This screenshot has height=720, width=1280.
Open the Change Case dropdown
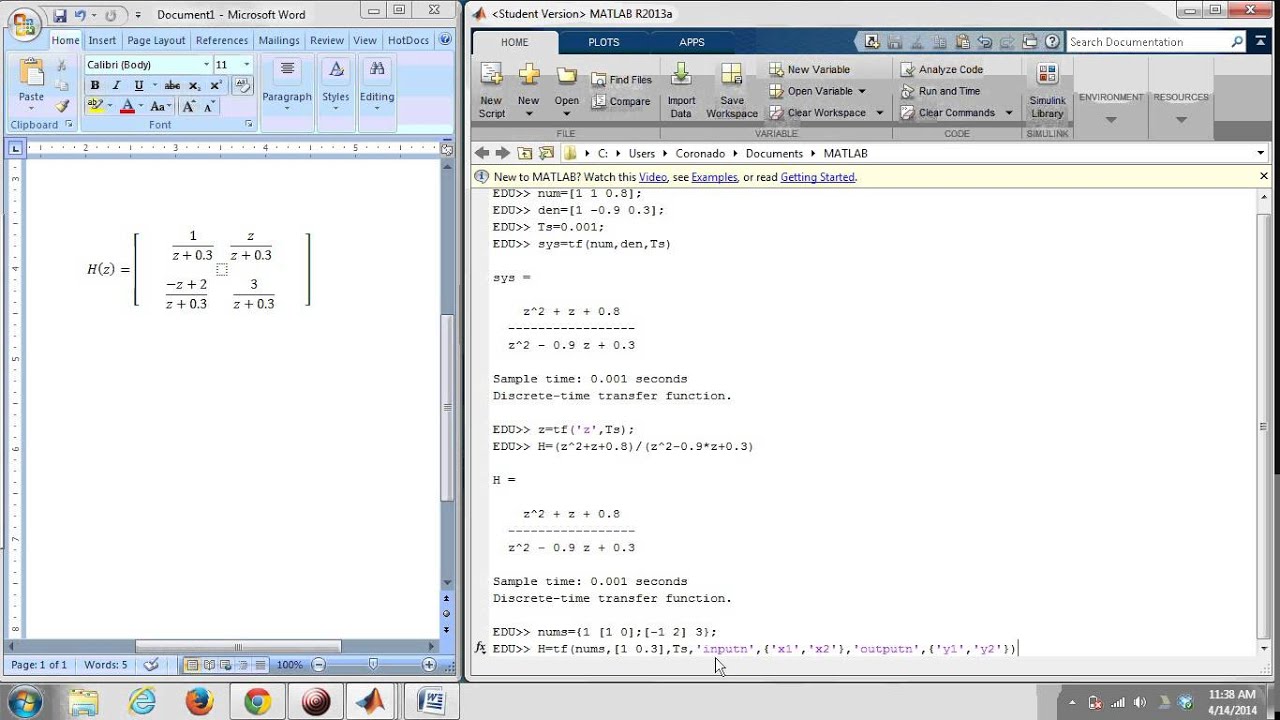pyautogui.click(x=160, y=106)
